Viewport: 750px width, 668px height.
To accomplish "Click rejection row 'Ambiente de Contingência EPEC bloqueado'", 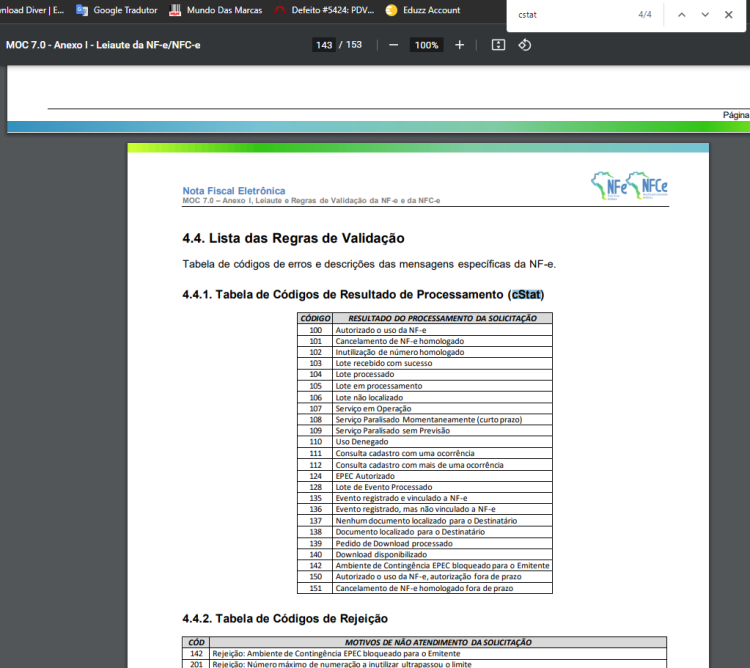I will (424, 654).
